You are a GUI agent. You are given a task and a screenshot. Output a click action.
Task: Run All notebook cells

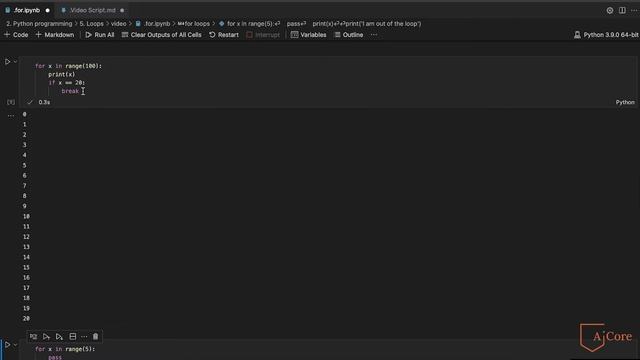(x=100, y=35)
